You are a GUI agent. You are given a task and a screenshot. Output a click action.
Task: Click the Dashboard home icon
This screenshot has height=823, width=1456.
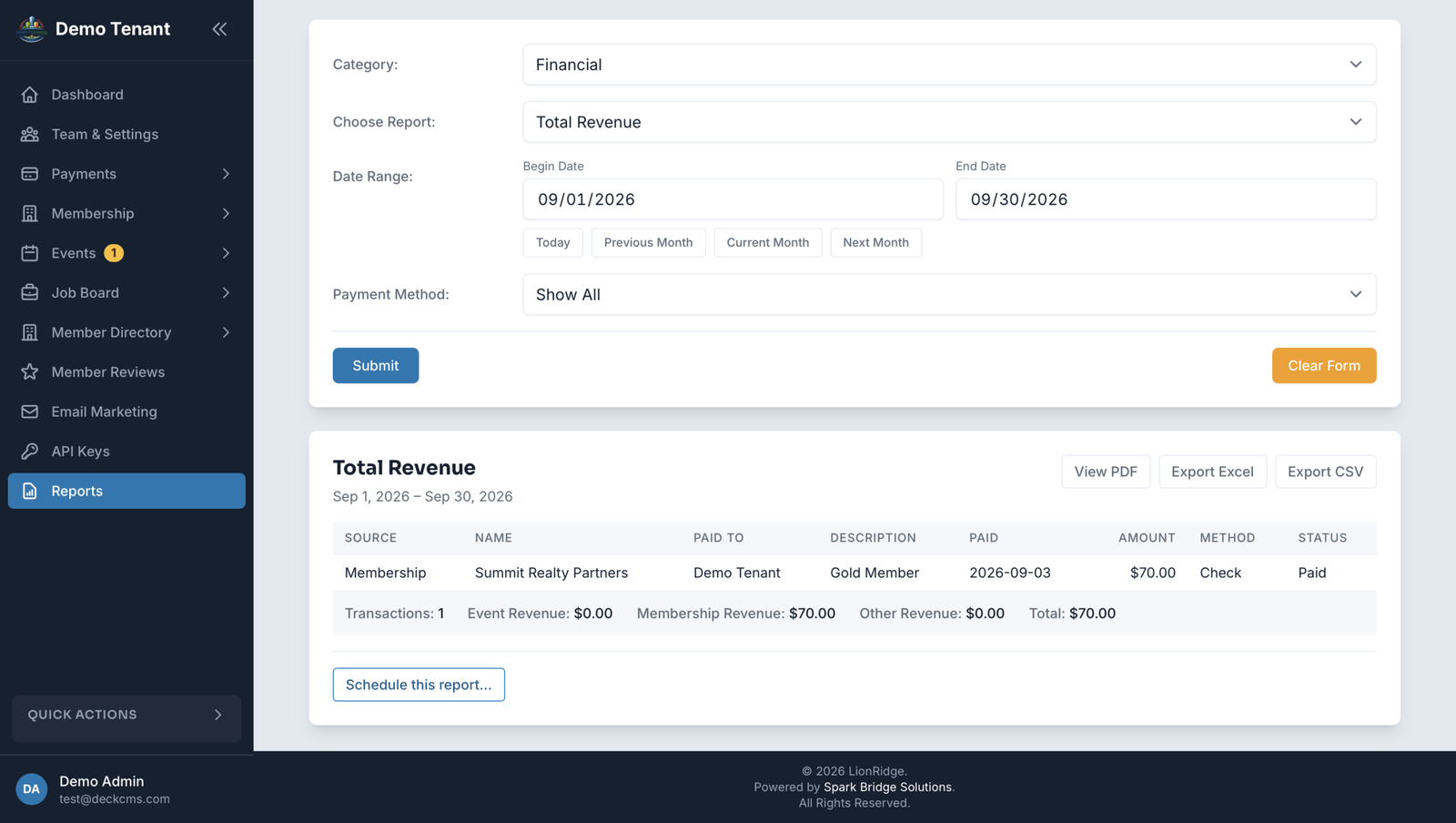pos(30,95)
